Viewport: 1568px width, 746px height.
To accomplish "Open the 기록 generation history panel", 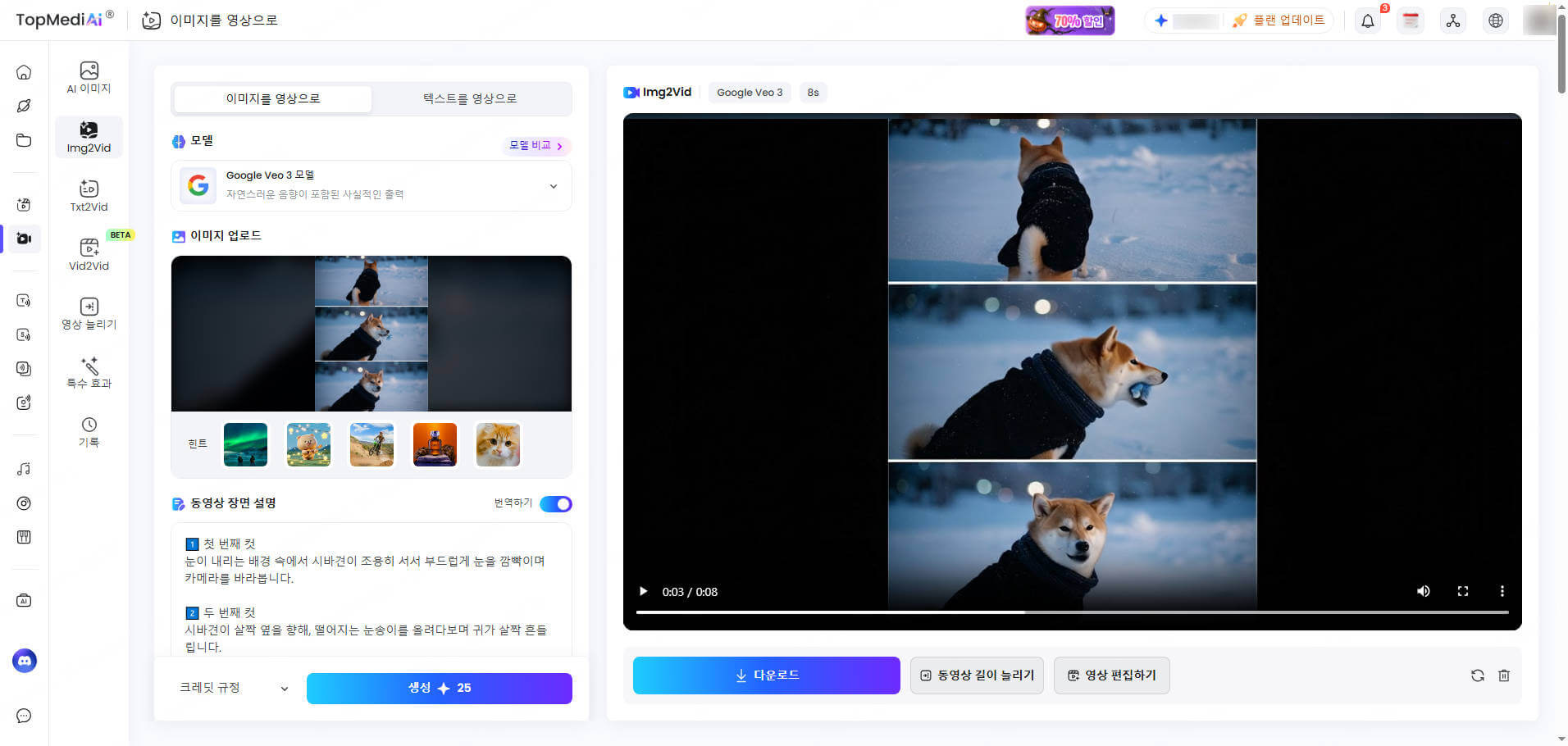I will 89,430.
